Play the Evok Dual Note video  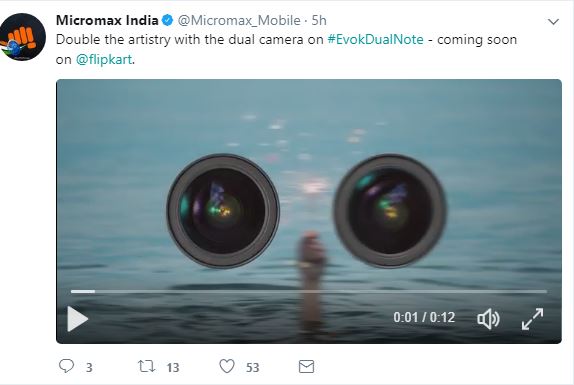point(77,319)
